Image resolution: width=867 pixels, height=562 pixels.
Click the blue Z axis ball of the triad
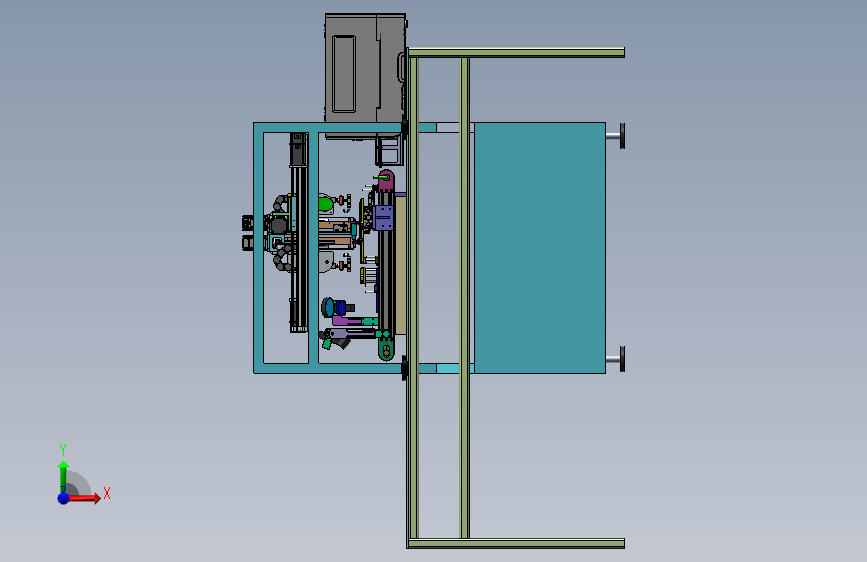63,498
